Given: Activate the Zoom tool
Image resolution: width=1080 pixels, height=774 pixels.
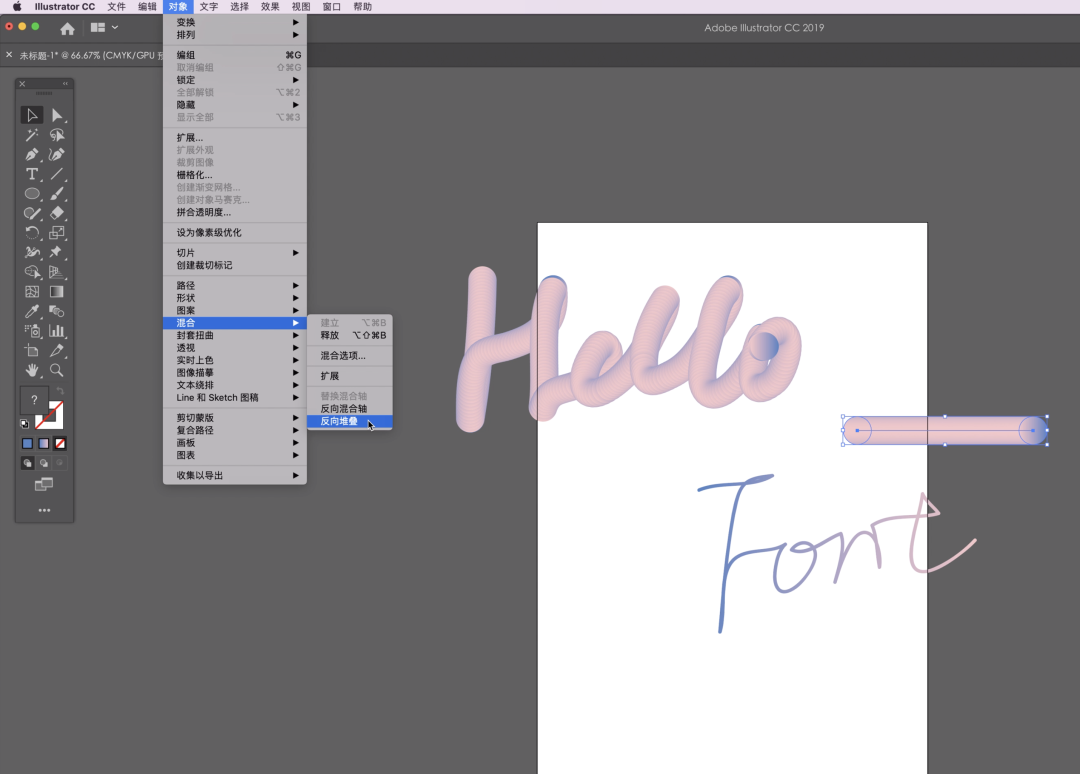Looking at the screenshot, I should [57, 370].
